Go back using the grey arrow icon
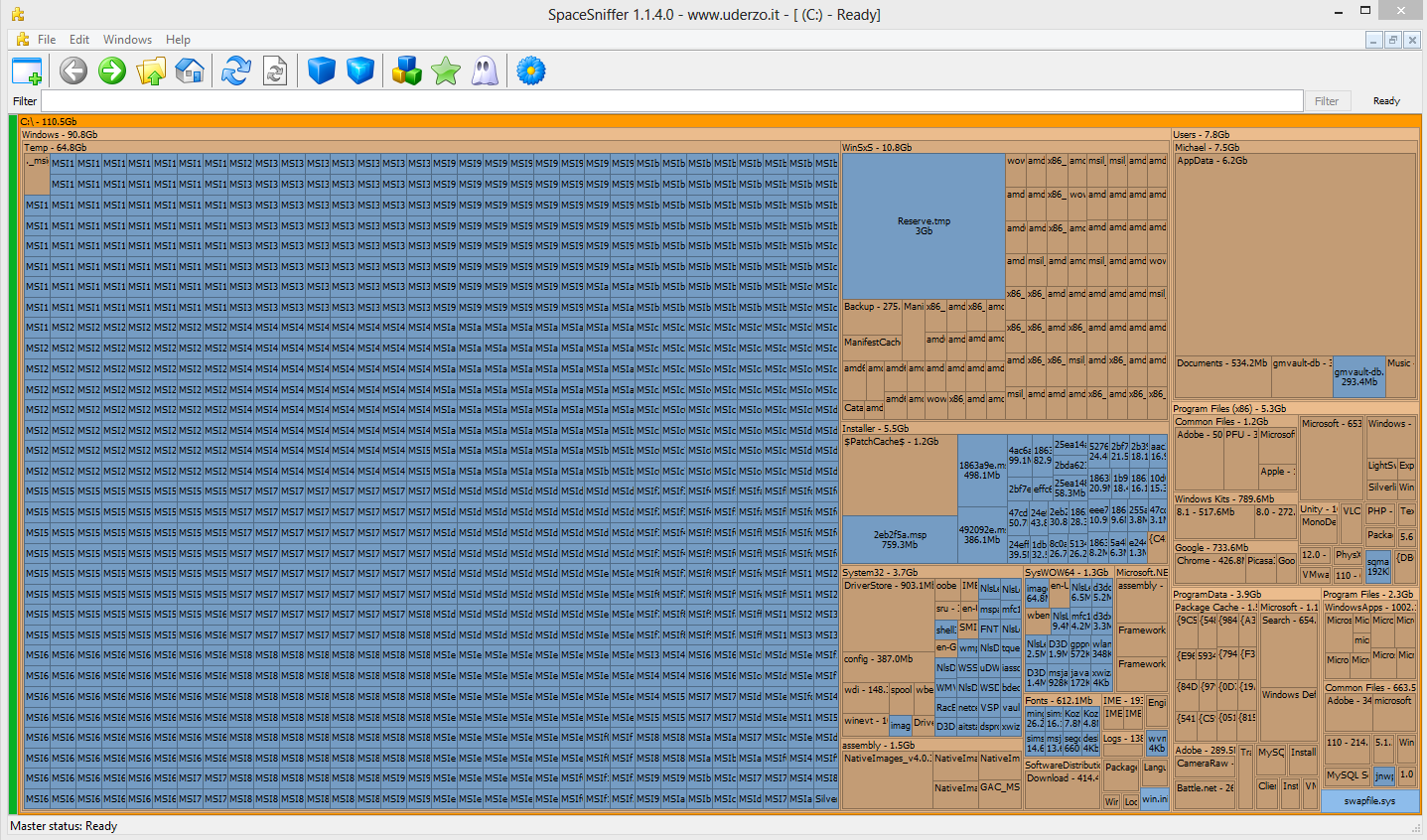Image resolution: width=1427 pixels, height=840 pixels. 73,70
